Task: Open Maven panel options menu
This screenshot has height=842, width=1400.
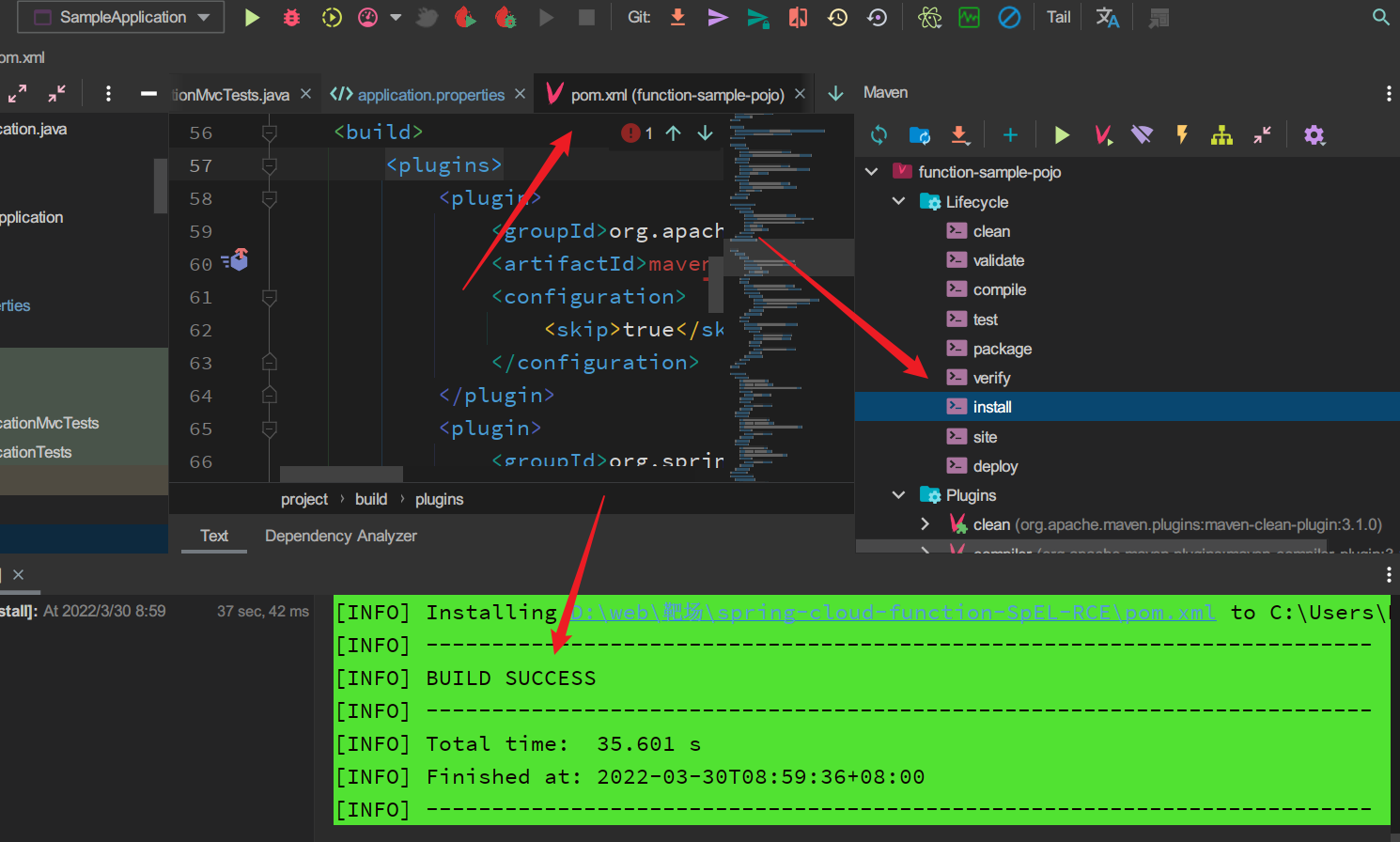Action: coord(1388,93)
